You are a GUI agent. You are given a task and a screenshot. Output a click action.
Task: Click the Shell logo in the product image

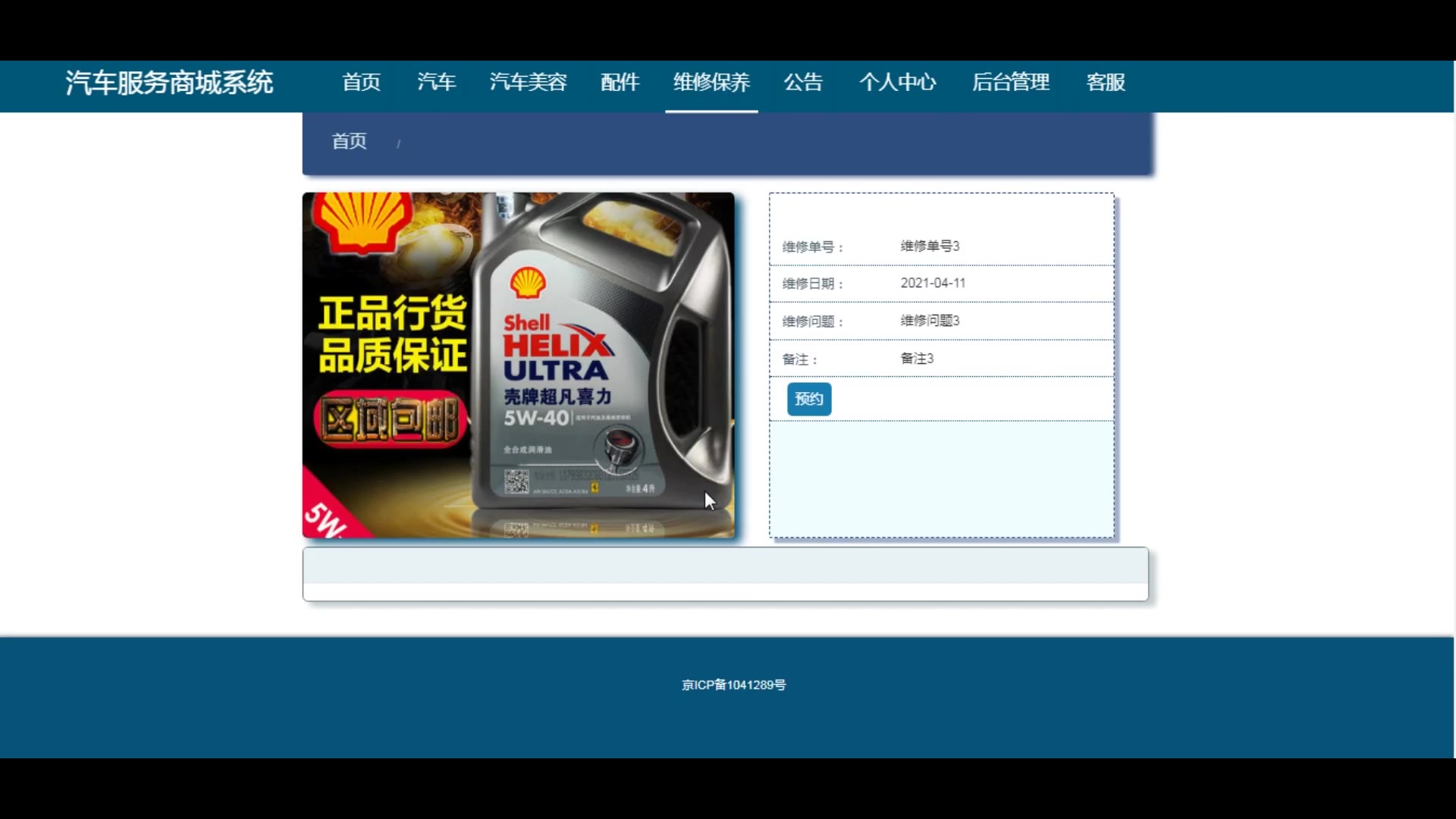(362, 220)
